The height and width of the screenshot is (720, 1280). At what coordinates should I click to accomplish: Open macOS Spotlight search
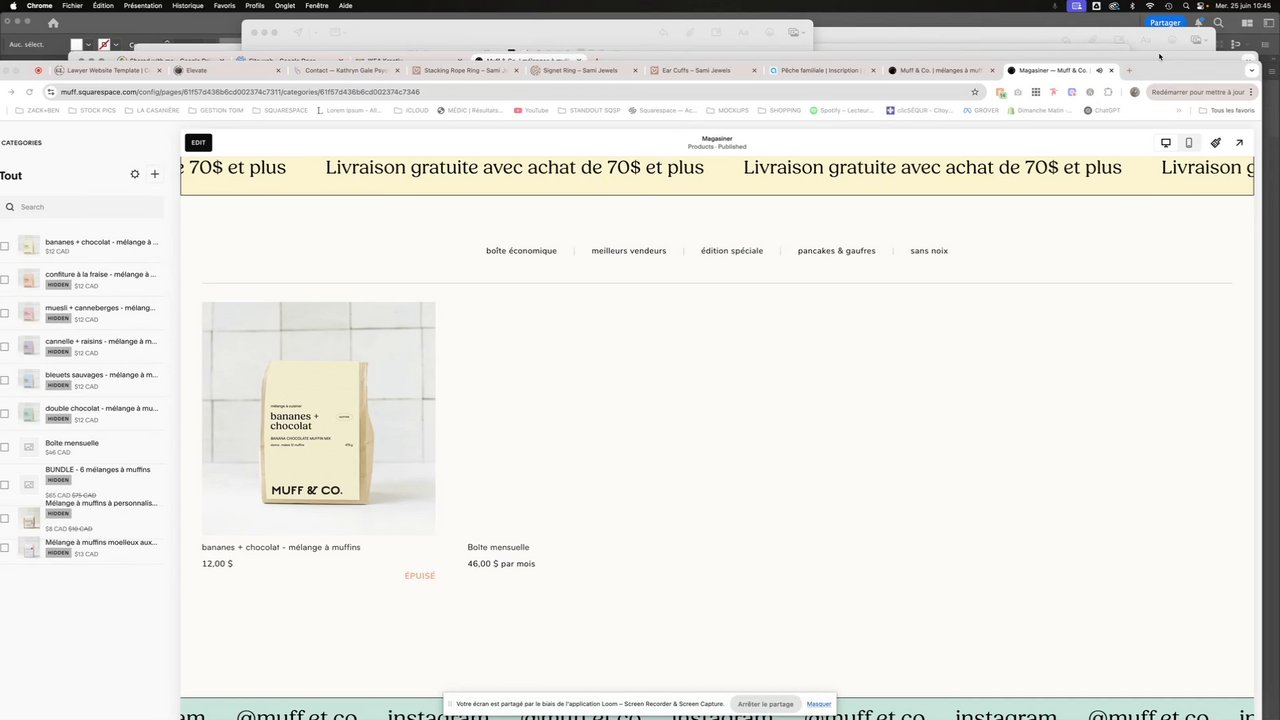tap(1186, 6)
